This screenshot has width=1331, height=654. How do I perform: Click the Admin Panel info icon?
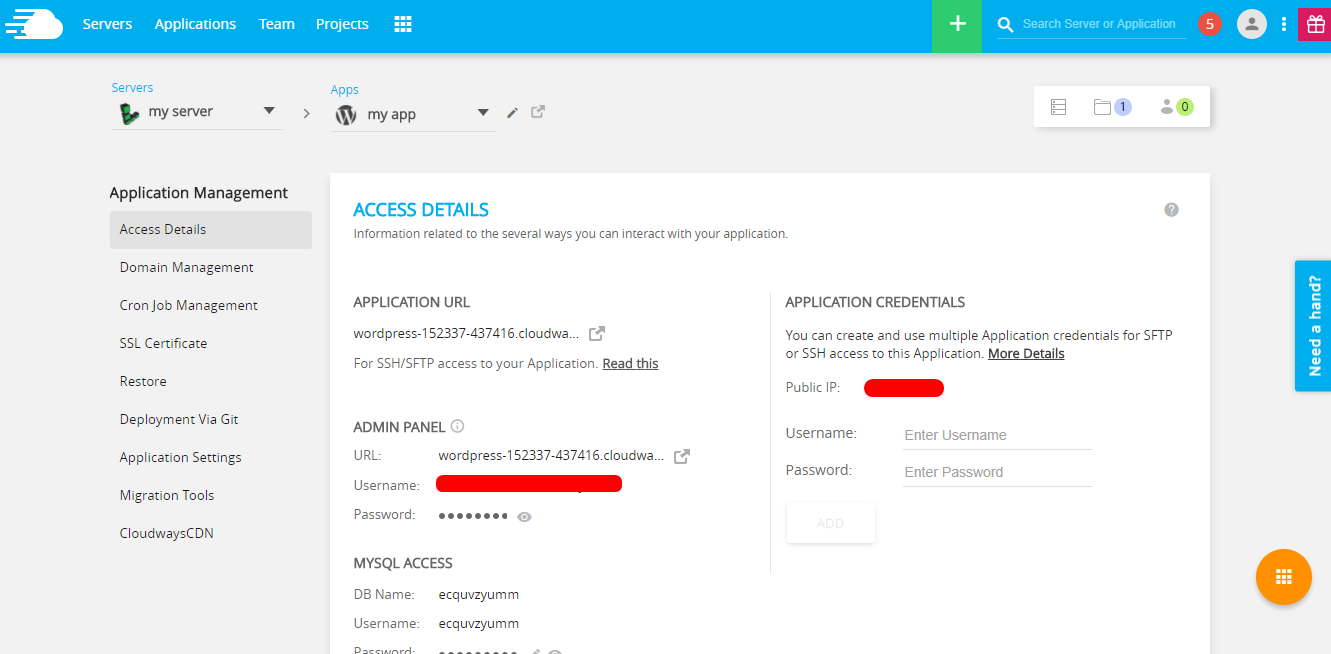tap(457, 426)
